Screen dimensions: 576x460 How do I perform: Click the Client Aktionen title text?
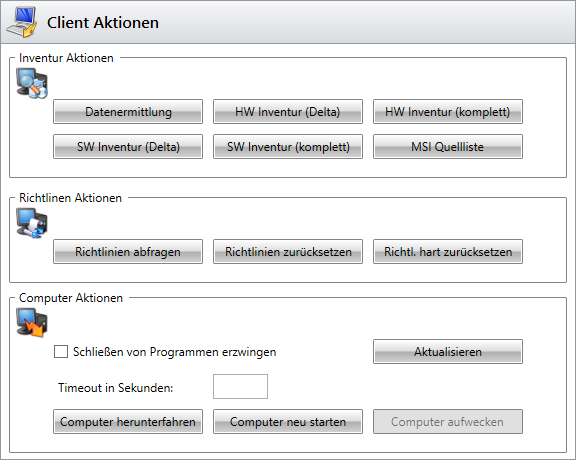103,22
